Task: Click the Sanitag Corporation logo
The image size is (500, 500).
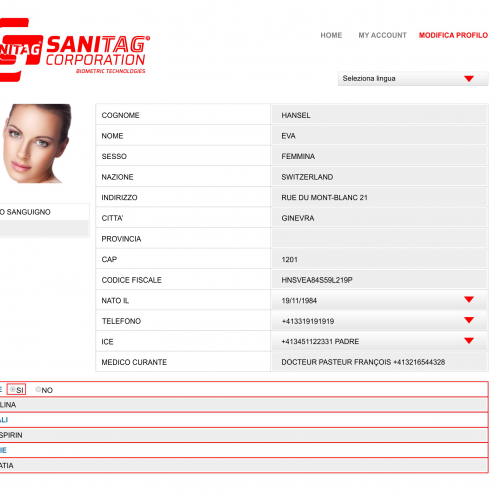Action: (74, 50)
